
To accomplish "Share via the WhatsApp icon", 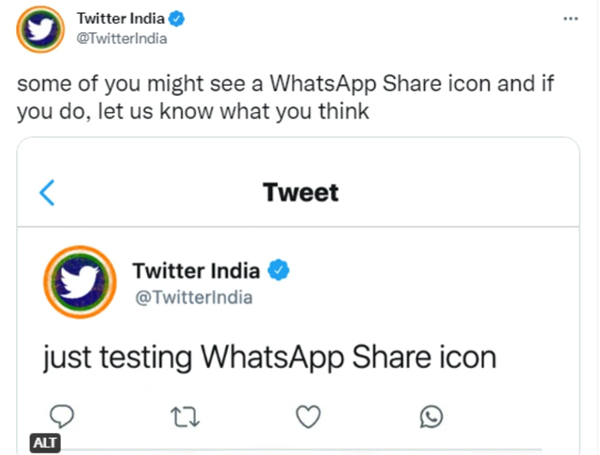I will coord(431,415).
